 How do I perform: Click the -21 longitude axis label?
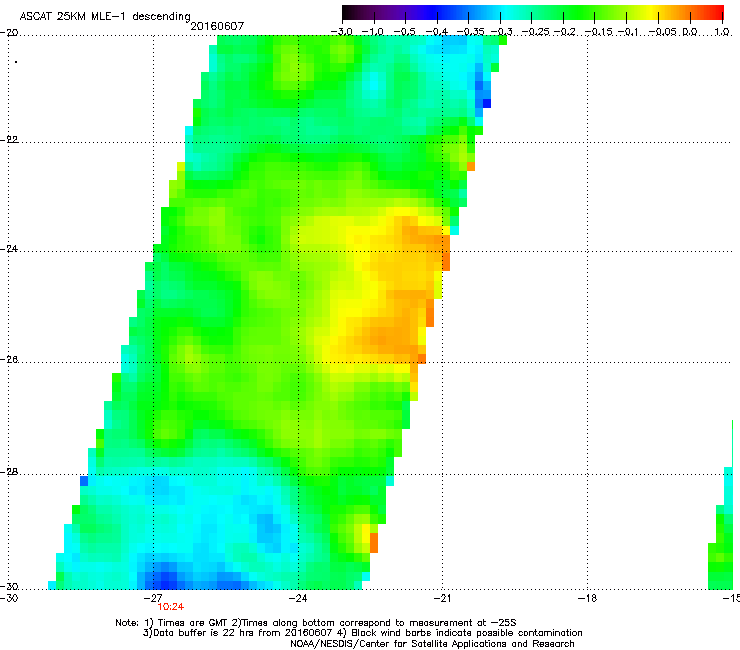coord(442,598)
